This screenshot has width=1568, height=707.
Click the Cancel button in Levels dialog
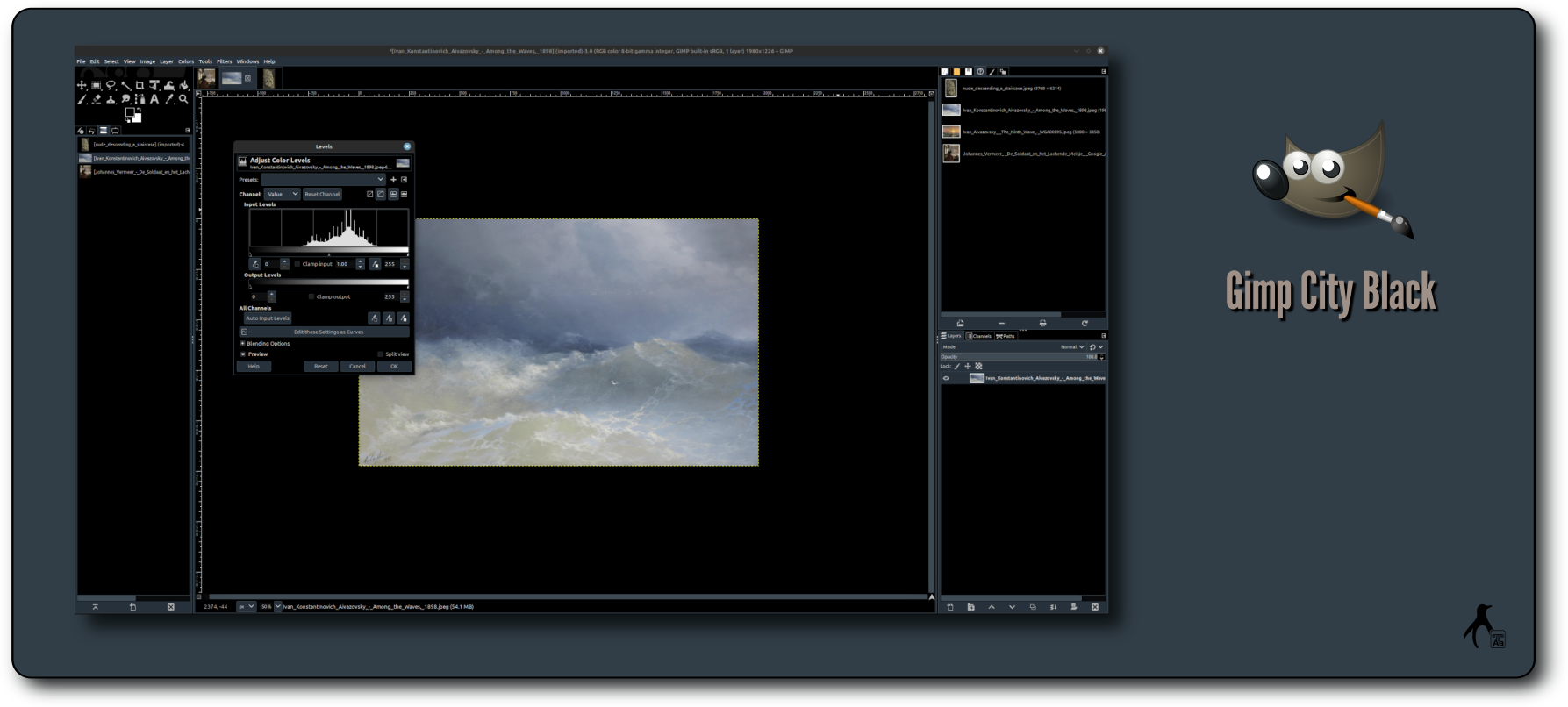(357, 367)
